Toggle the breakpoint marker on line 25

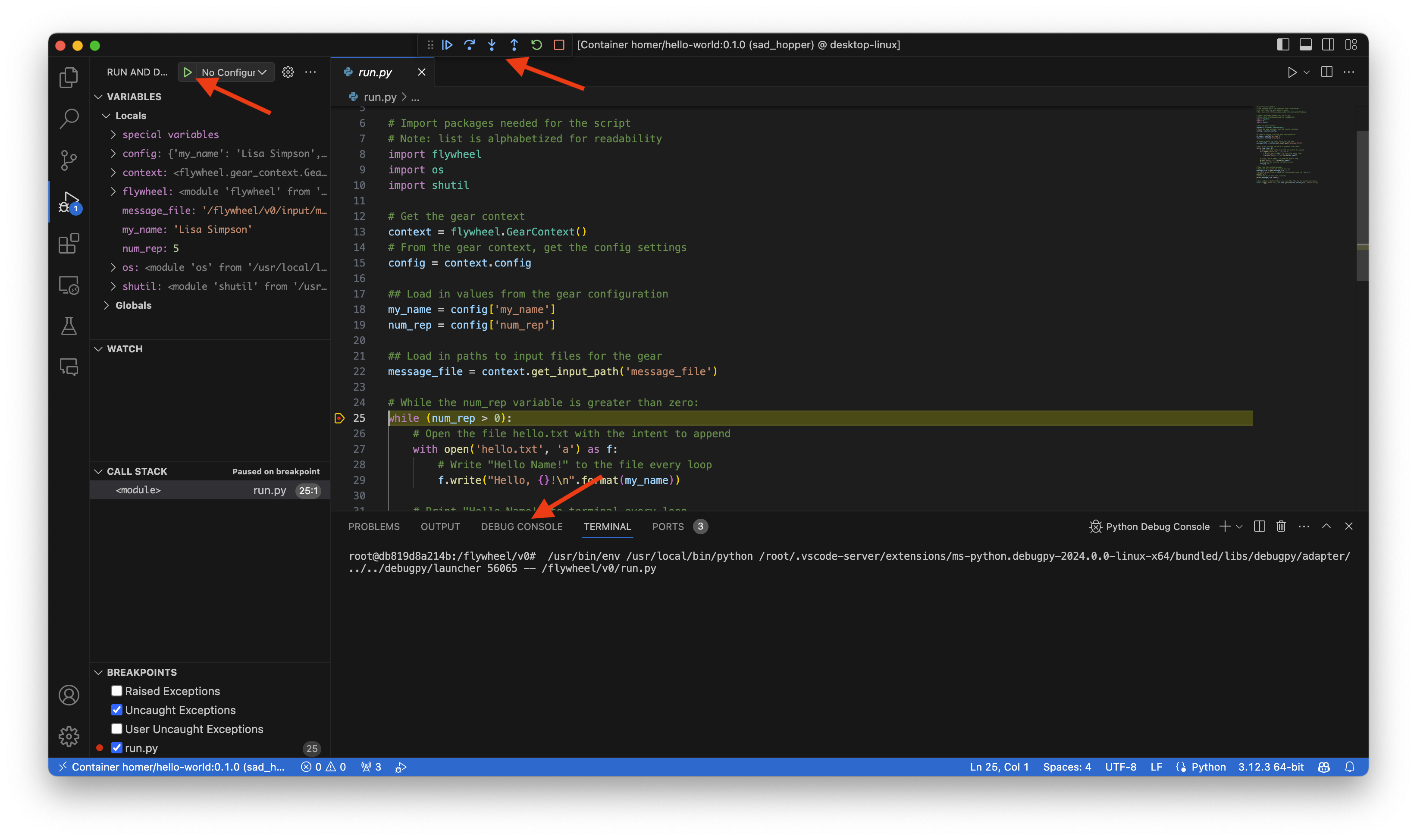pos(339,418)
